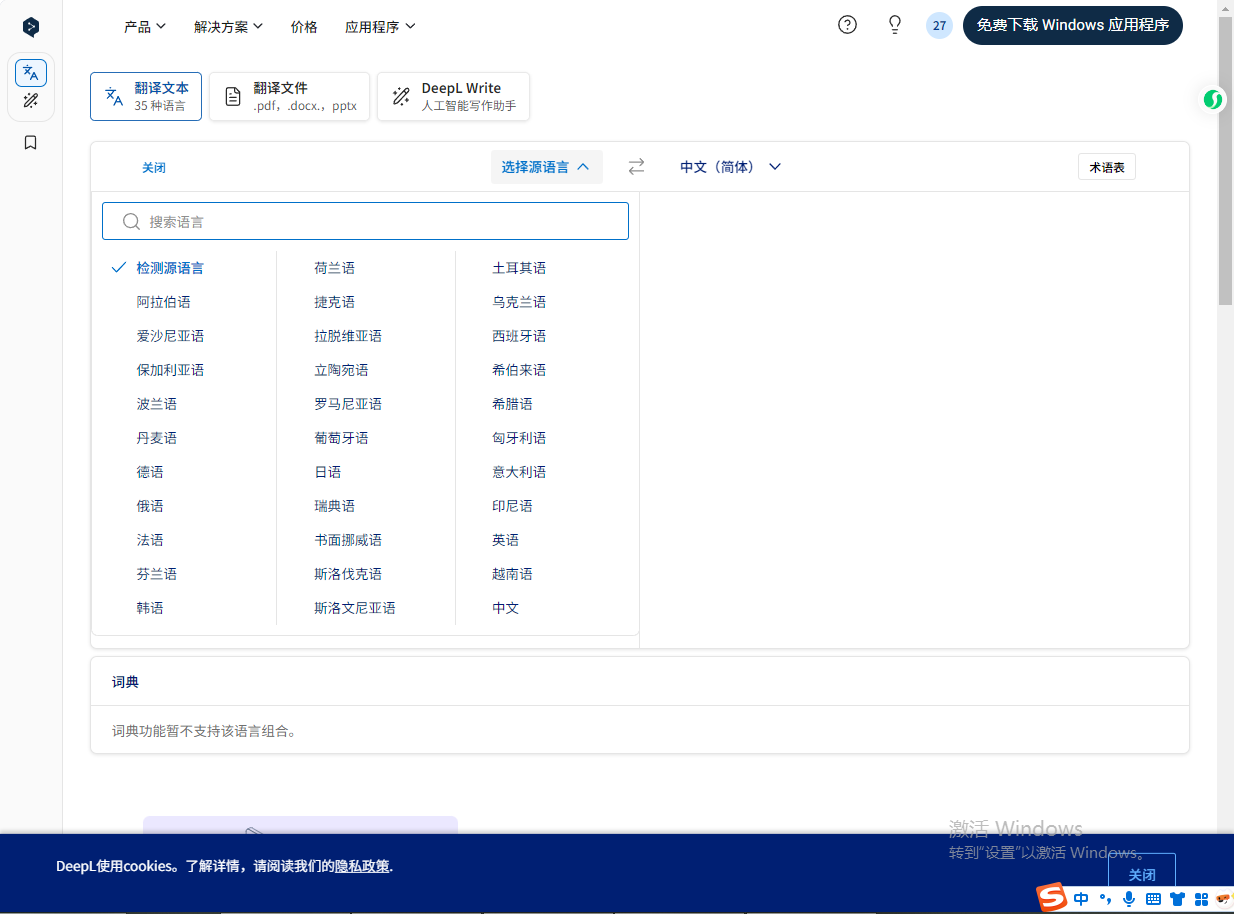
Task: Select 葡萄牙语 as source language
Action: (x=342, y=438)
